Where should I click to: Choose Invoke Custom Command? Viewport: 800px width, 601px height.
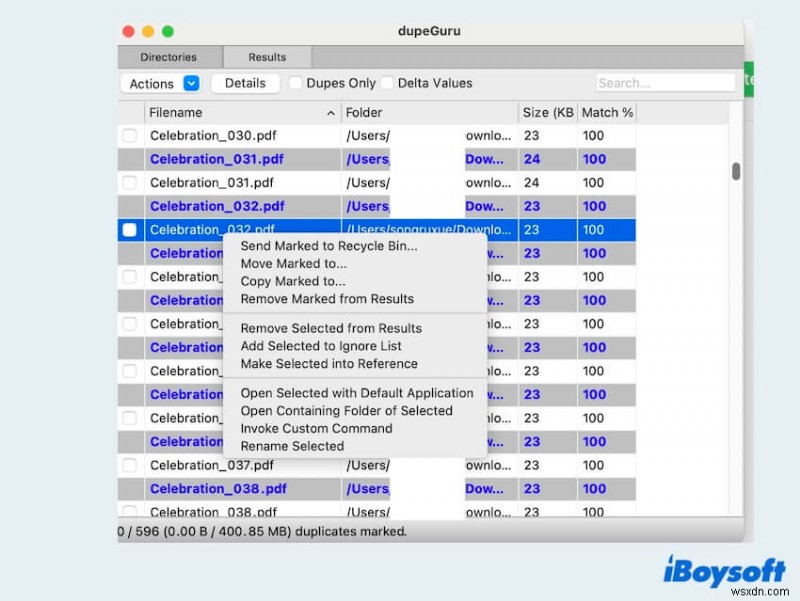click(x=316, y=429)
